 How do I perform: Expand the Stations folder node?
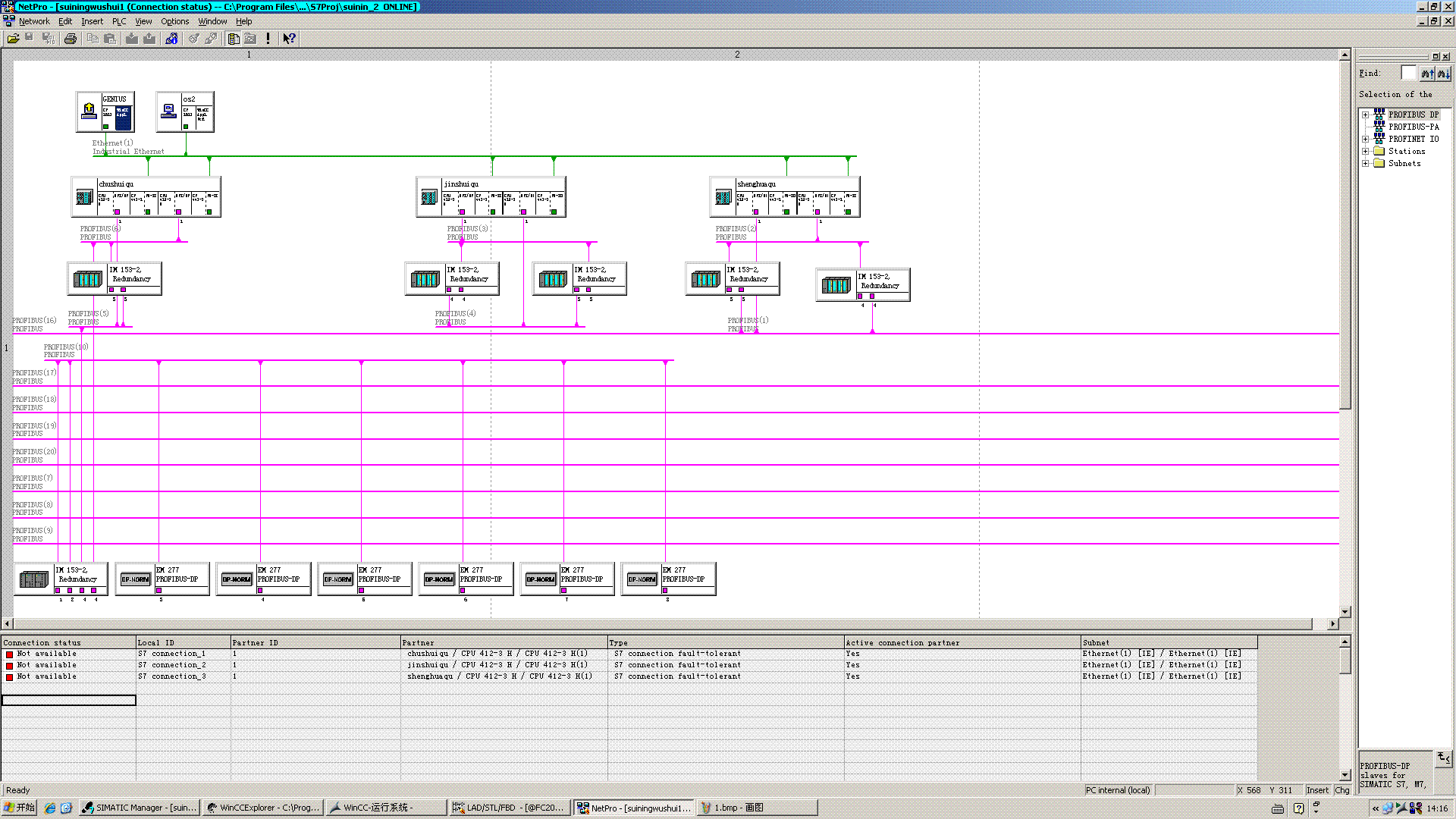pyautogui.click(x=1365, y=152)
